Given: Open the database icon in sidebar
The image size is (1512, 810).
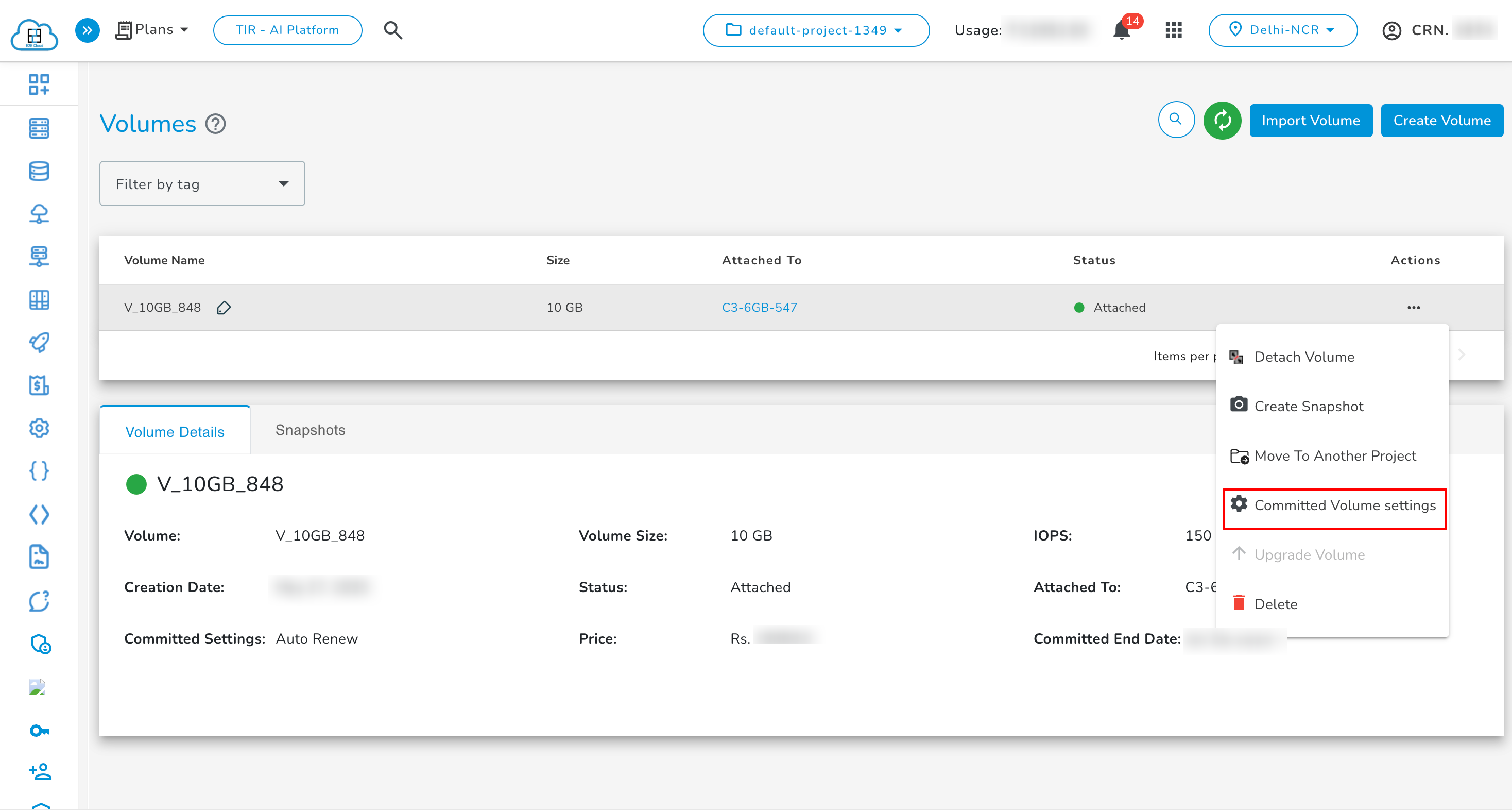Looking at the screenshot, I should click(x=39, y=171).
